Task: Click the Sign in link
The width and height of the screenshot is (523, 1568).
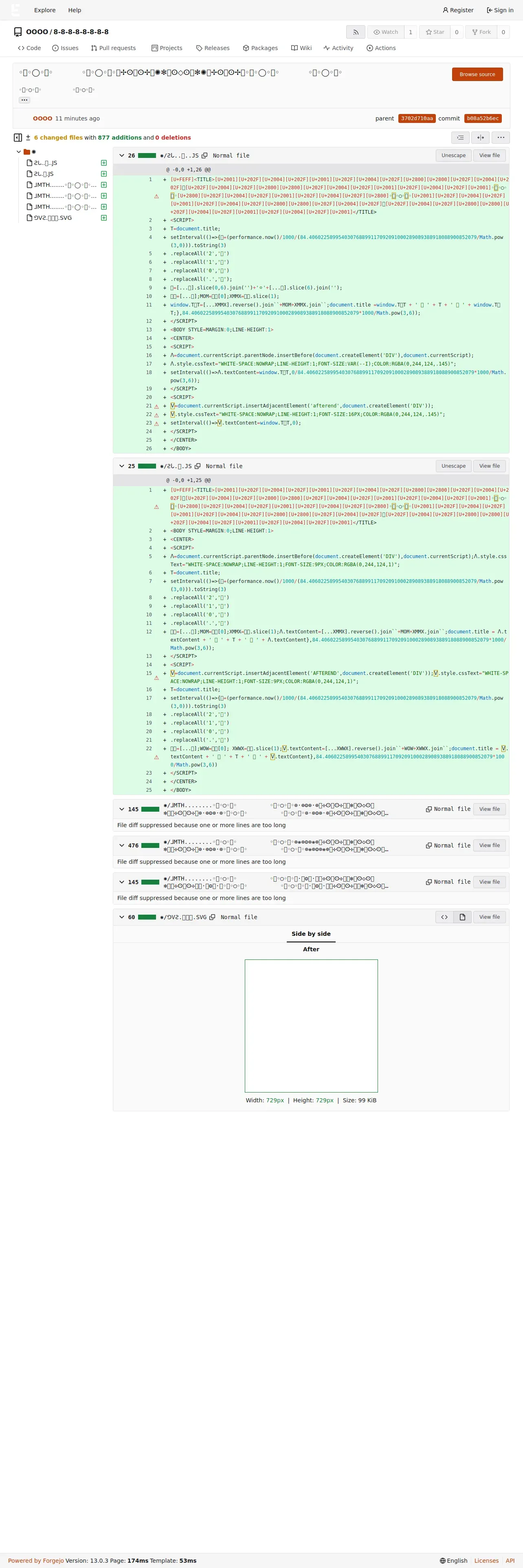Action: pyautogui.click(x=500, y=10)
